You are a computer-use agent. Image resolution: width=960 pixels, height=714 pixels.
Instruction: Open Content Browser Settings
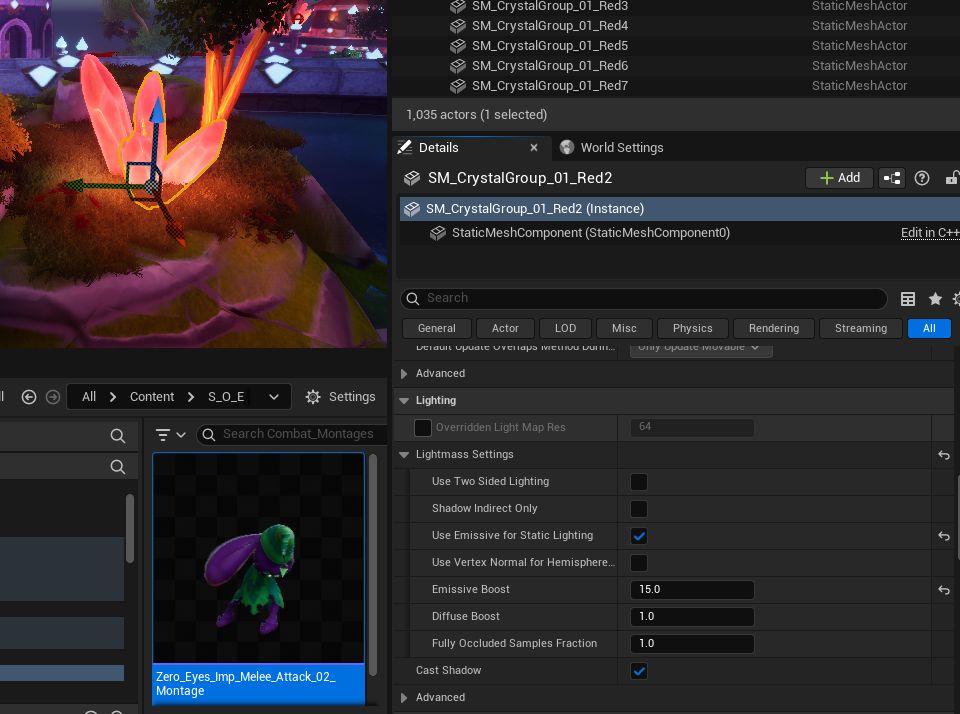pos(340,397)
